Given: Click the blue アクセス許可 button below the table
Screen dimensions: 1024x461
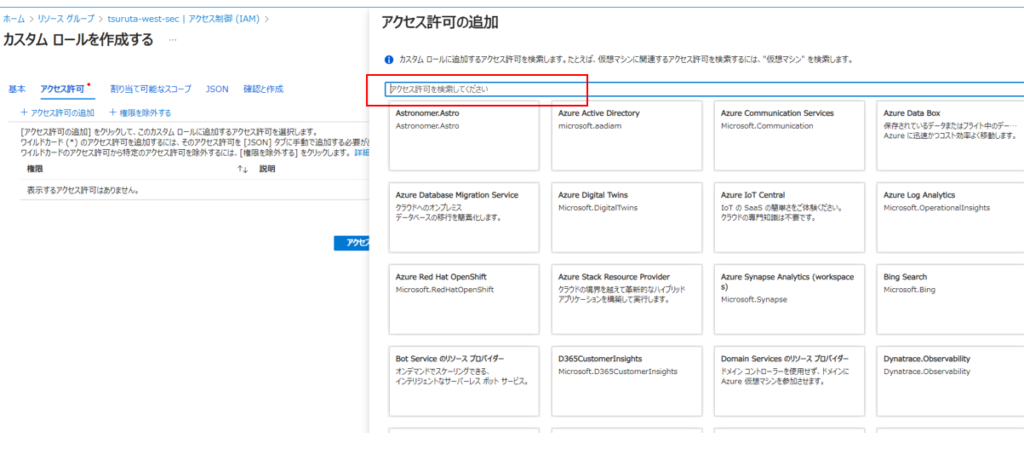Looking at the screenshot, I should coord(351,243).
